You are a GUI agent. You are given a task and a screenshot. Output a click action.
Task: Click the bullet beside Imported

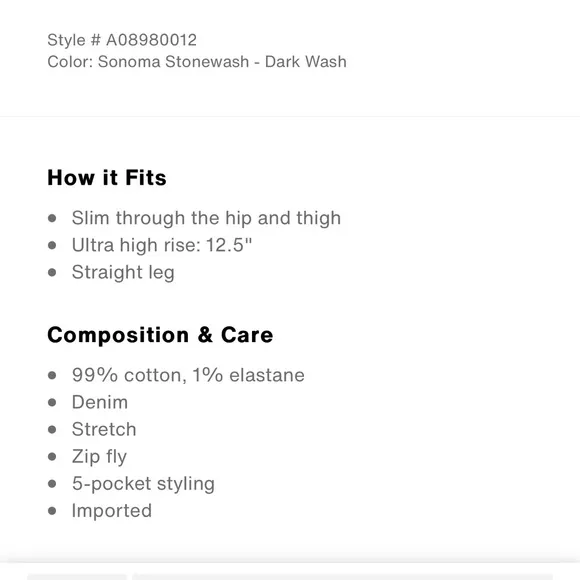(52, 511)
